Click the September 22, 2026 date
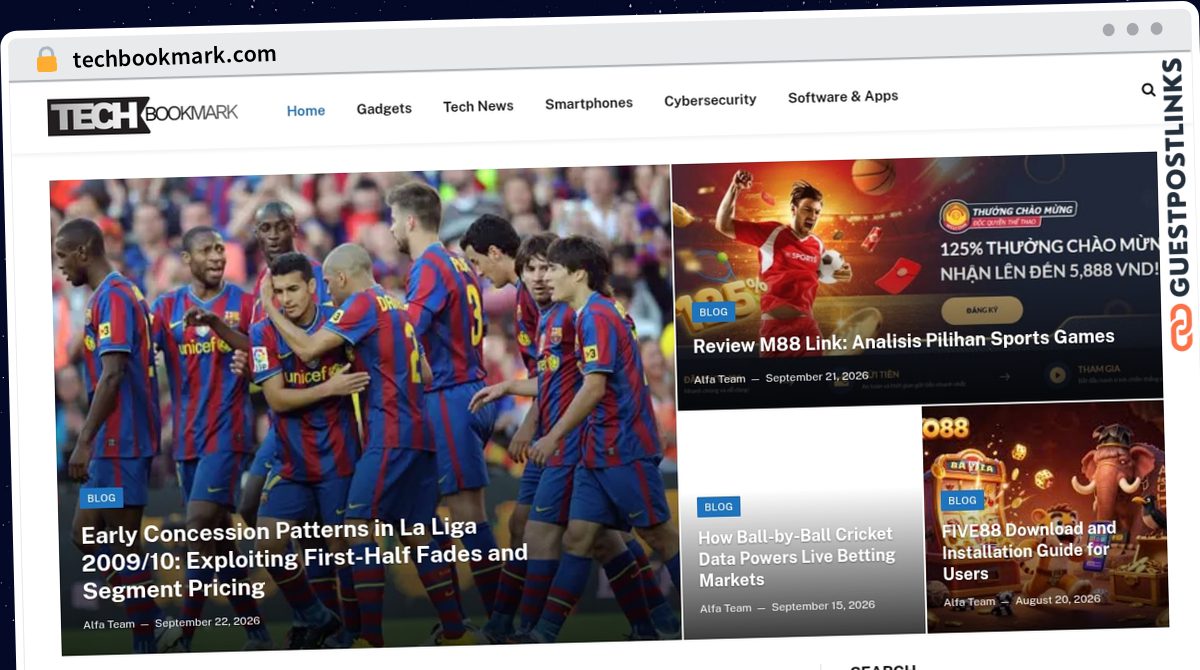This screenshot has width=1200, height=670. [207, 622]
